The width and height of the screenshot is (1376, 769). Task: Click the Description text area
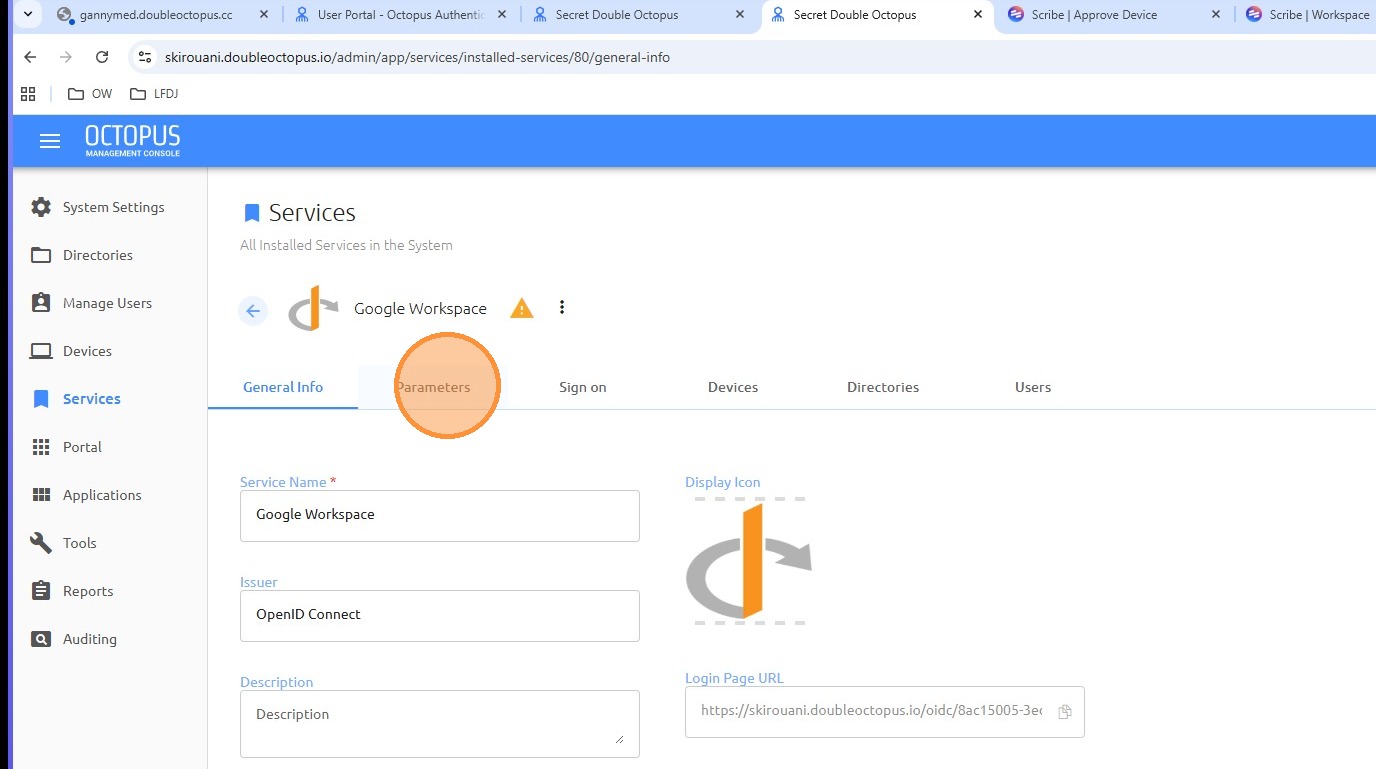pos(440,724)
